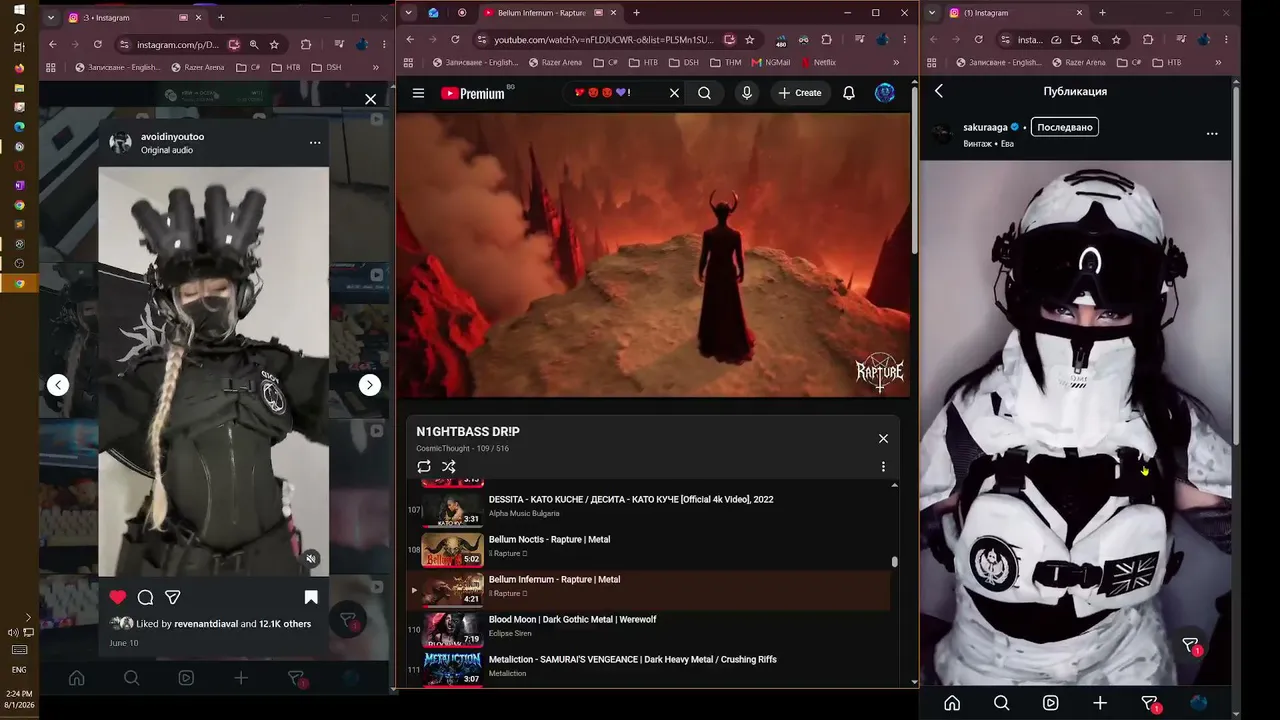Go to YouTube Premium home logo
Image resolution: width=1280 pixels, height=720 pixels.
click(x=472, y=93)
